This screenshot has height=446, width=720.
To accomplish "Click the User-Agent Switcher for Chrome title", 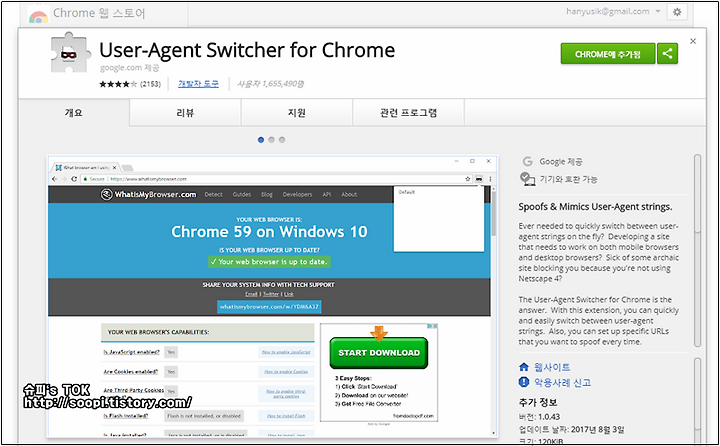I will coord(247,50).
